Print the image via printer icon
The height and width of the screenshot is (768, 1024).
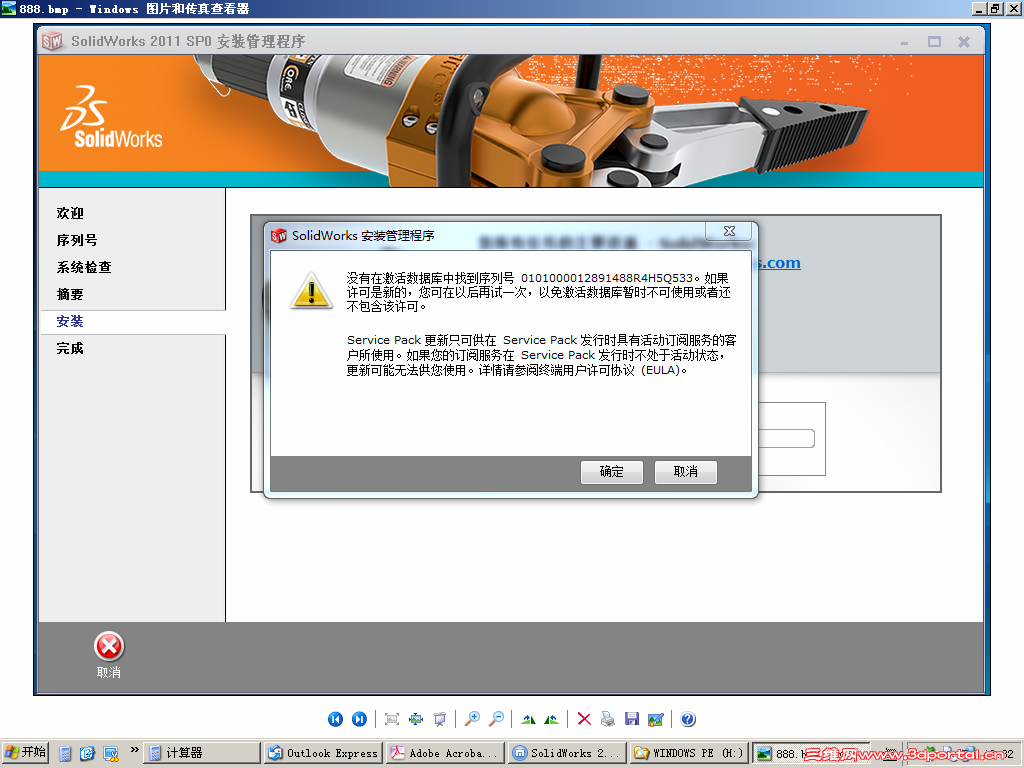click(x=607, y=719)
